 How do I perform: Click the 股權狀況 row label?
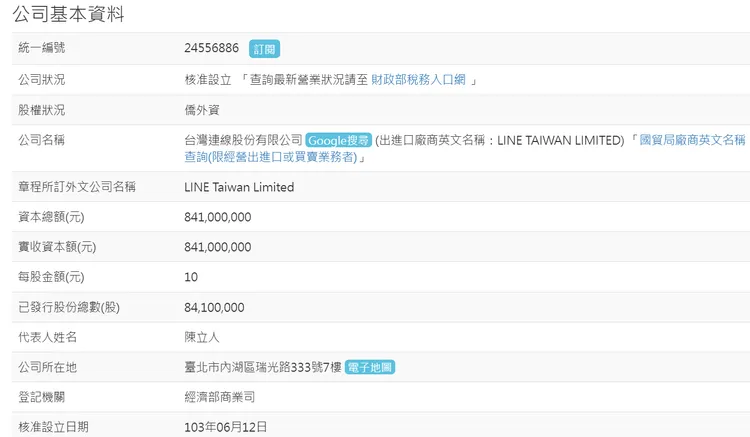(x=42, y=110)
